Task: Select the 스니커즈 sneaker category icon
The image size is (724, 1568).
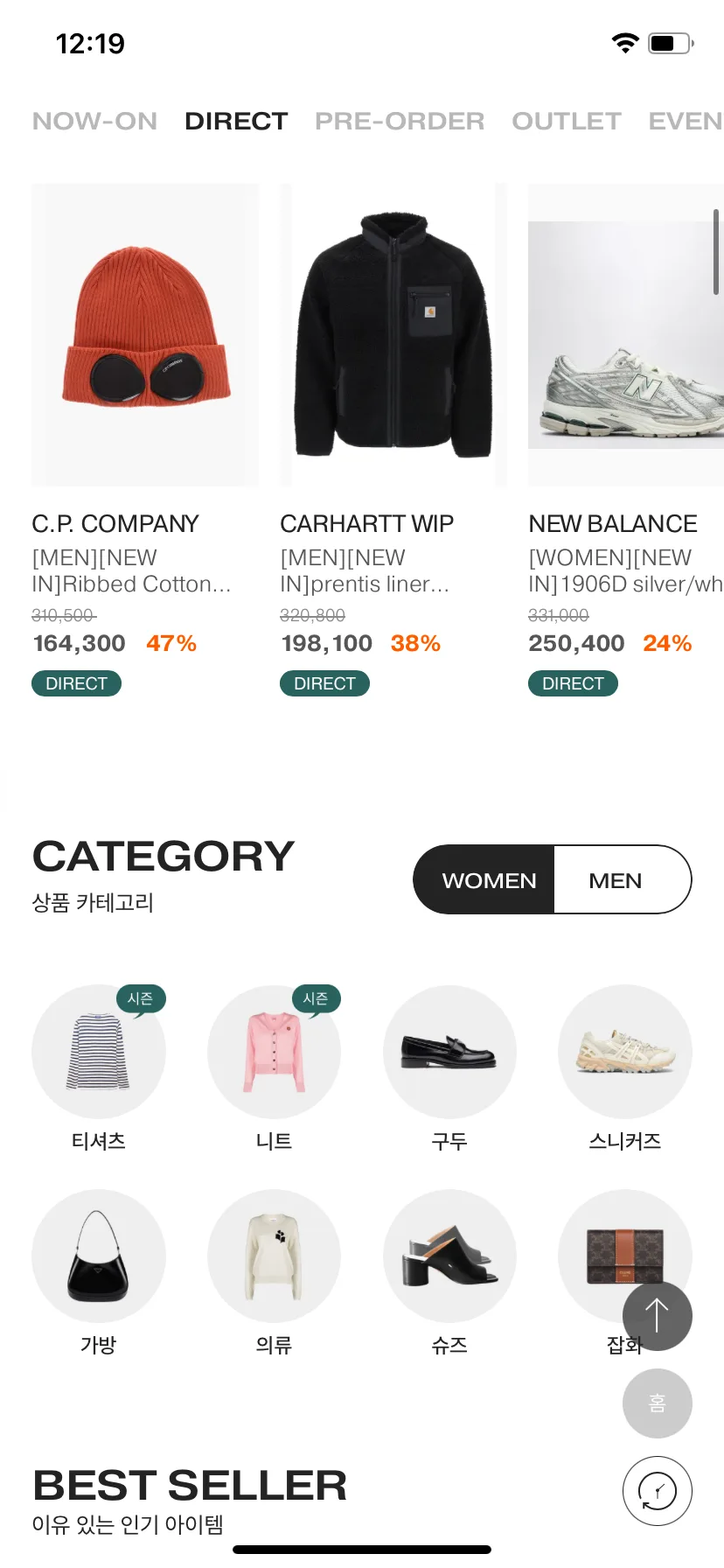Action: tap(625, 1052)
